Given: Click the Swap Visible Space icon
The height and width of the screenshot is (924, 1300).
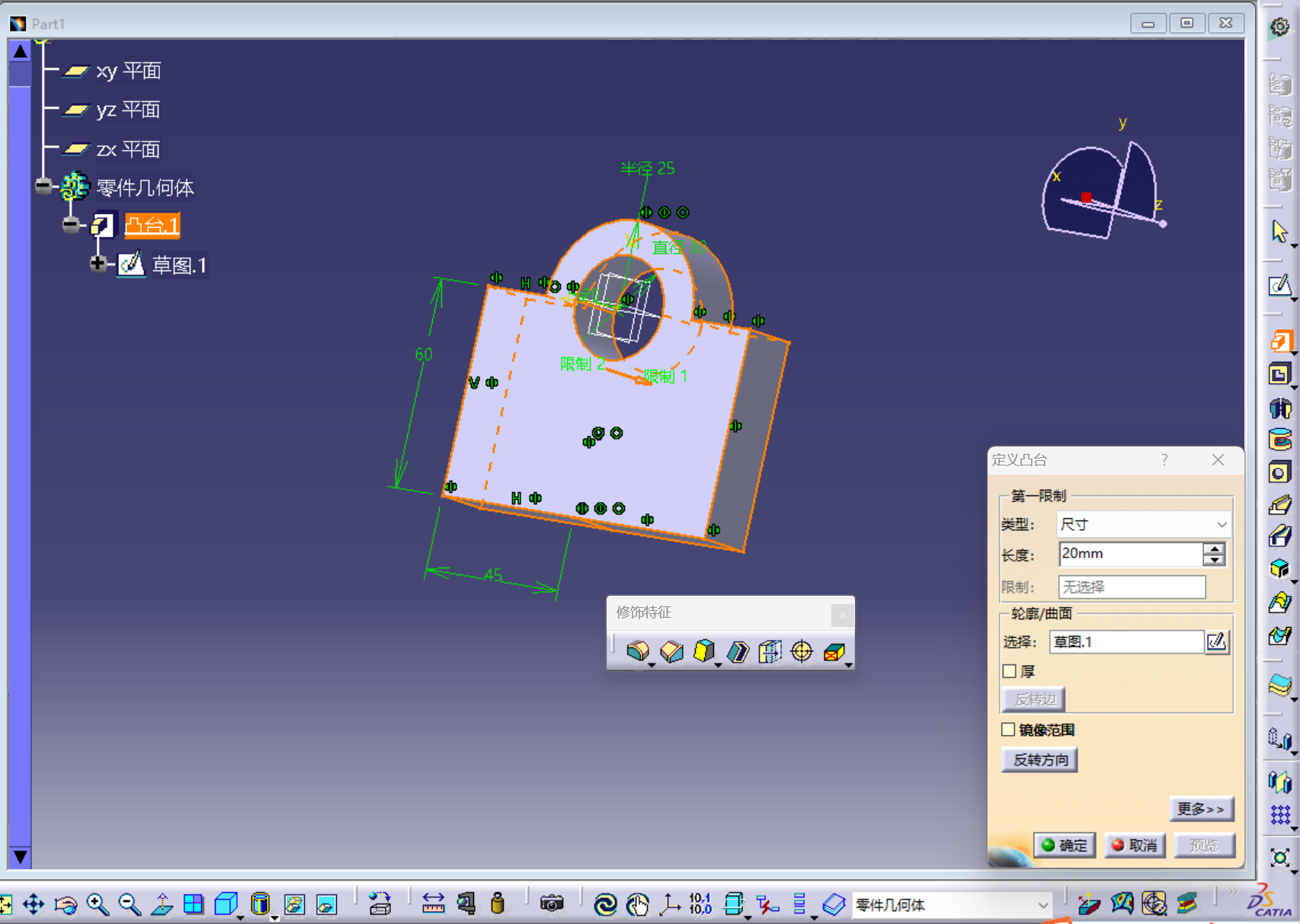Looking at the screenshot, I should [326, 904].
